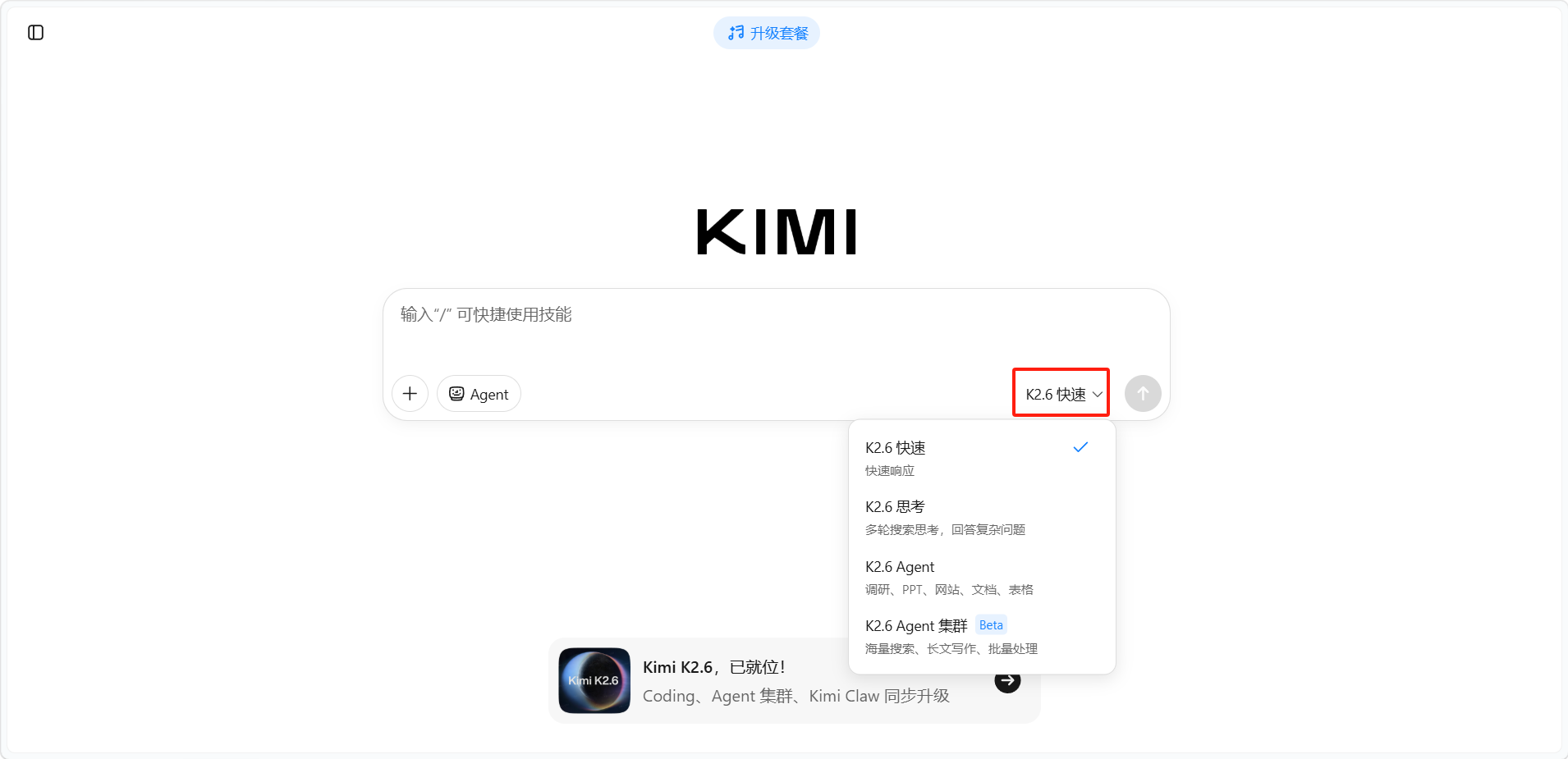Viewport: 1568px width, 759px height.
Task: Collapse the model selector chevron arrow
Action: click(x=1097, y=395)
